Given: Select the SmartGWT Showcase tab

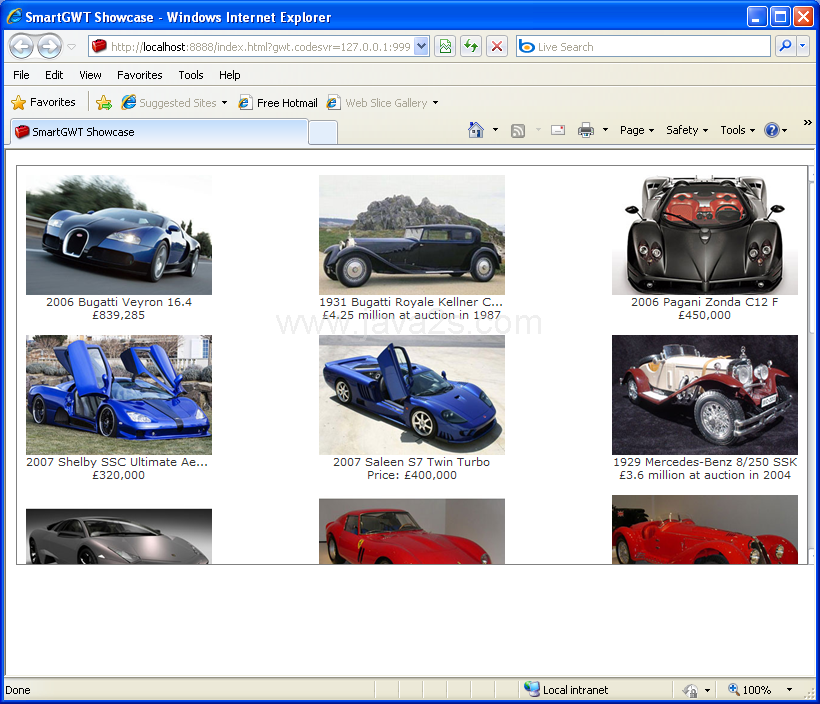Looking at the screenshot, I should (x=159, y=132).
